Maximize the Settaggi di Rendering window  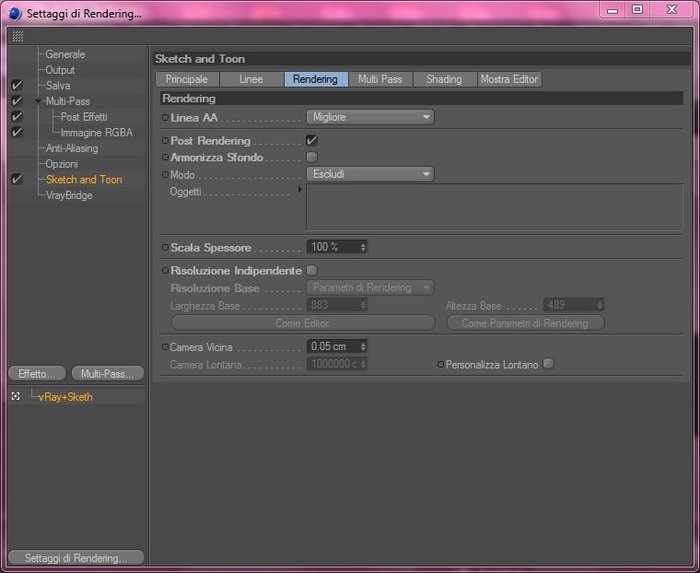click(x=638, y=9)
